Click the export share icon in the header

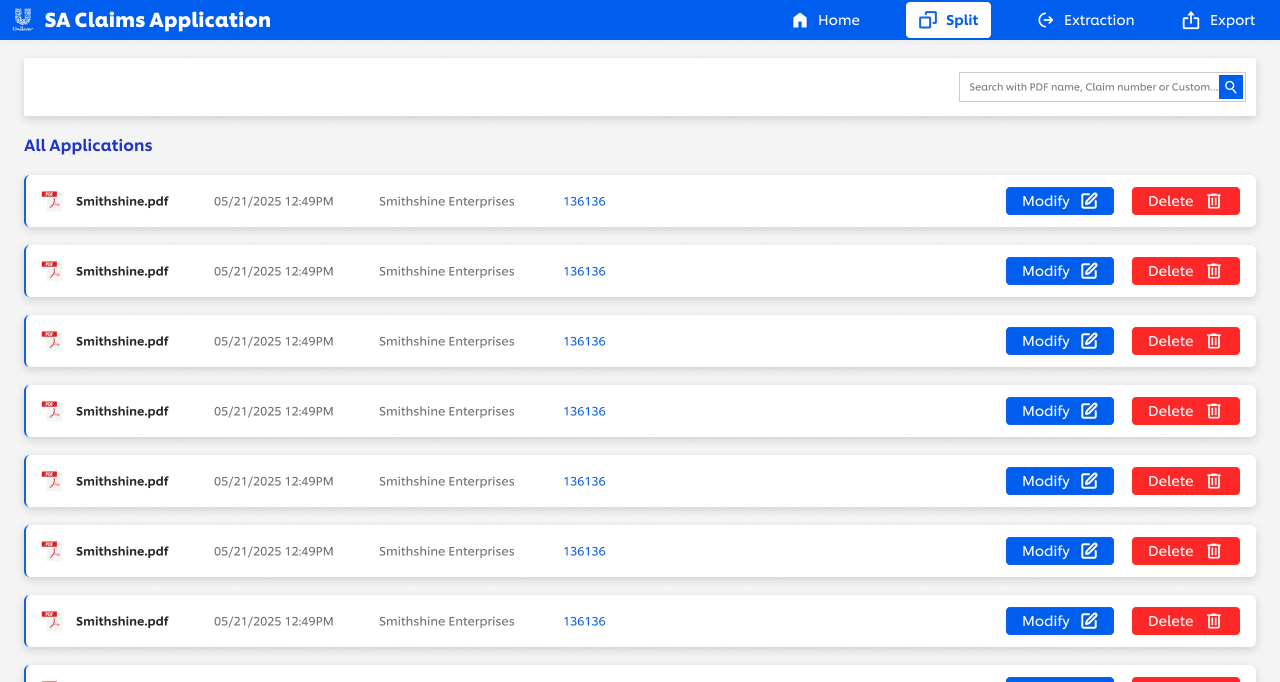click(1190, 20)
